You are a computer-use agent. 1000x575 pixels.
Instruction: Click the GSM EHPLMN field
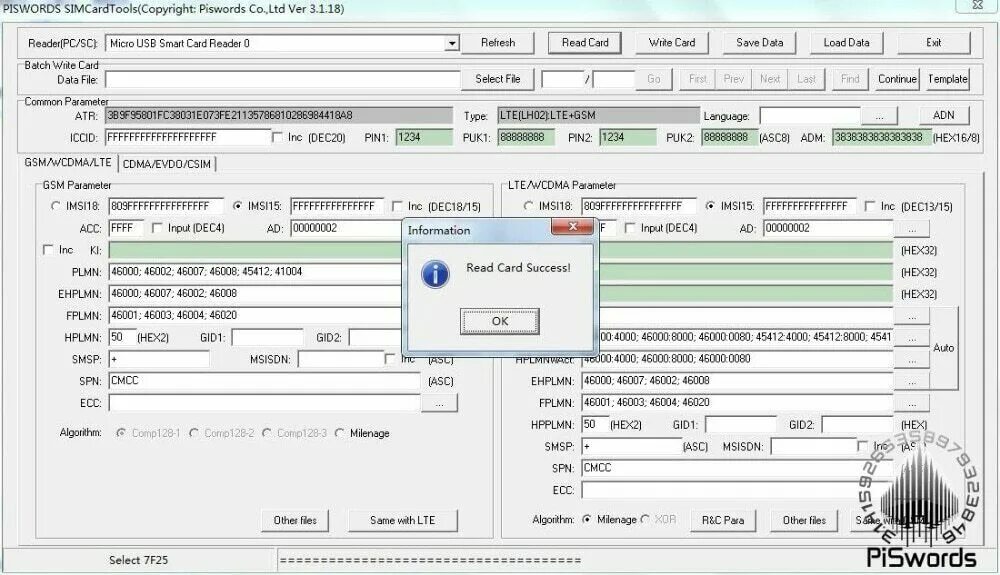point(255,293)
